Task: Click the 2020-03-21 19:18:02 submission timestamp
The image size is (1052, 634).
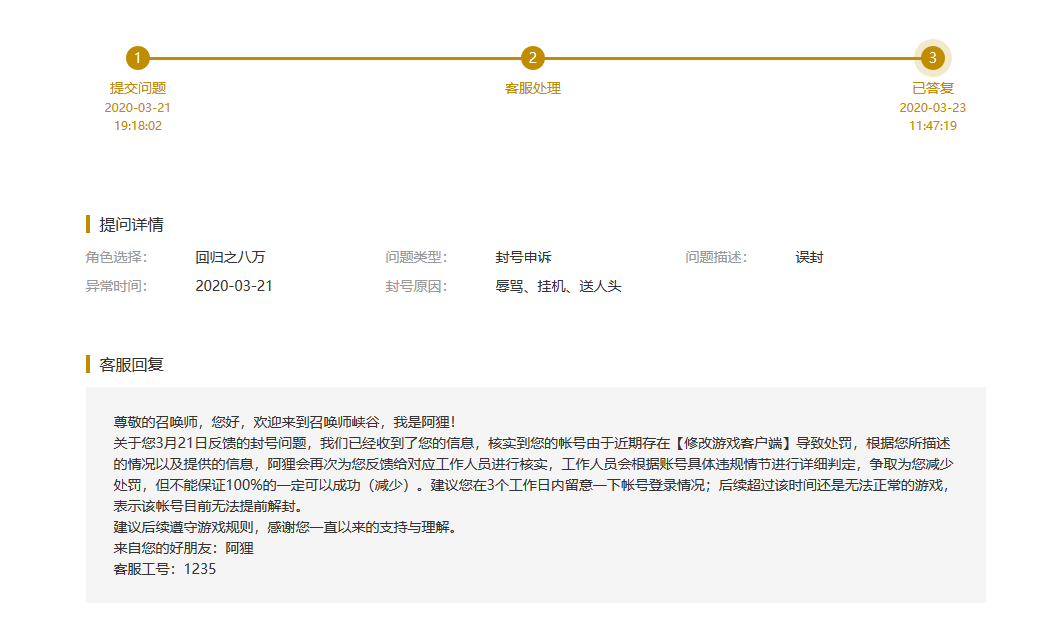Action: 138,117
